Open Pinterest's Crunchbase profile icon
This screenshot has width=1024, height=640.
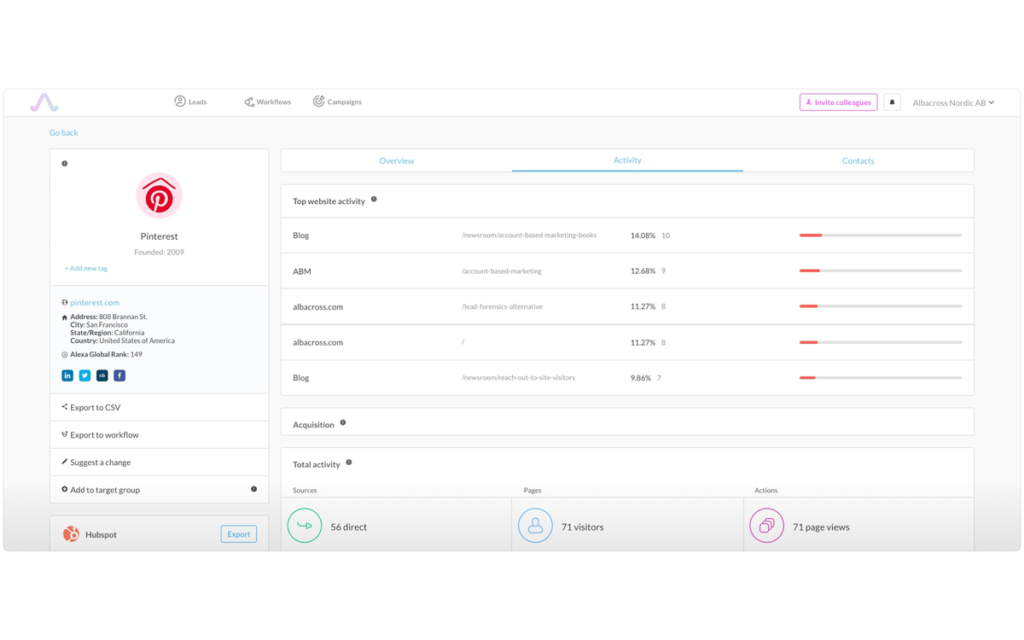click(102, 376)
